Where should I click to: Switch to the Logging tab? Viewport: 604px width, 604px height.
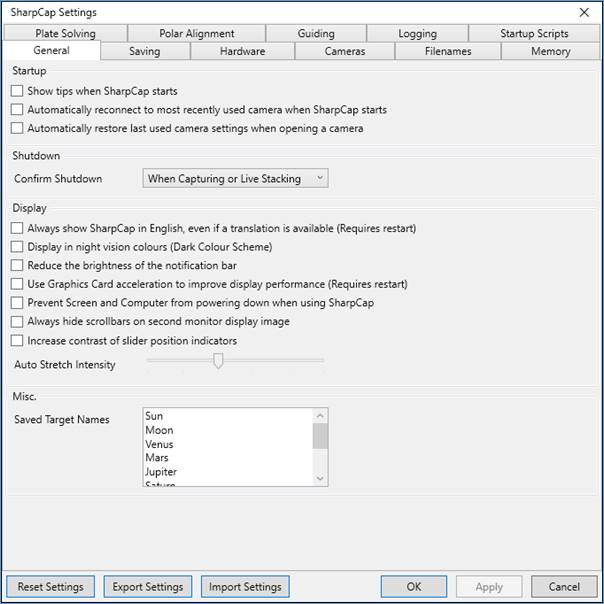point(418,34)
